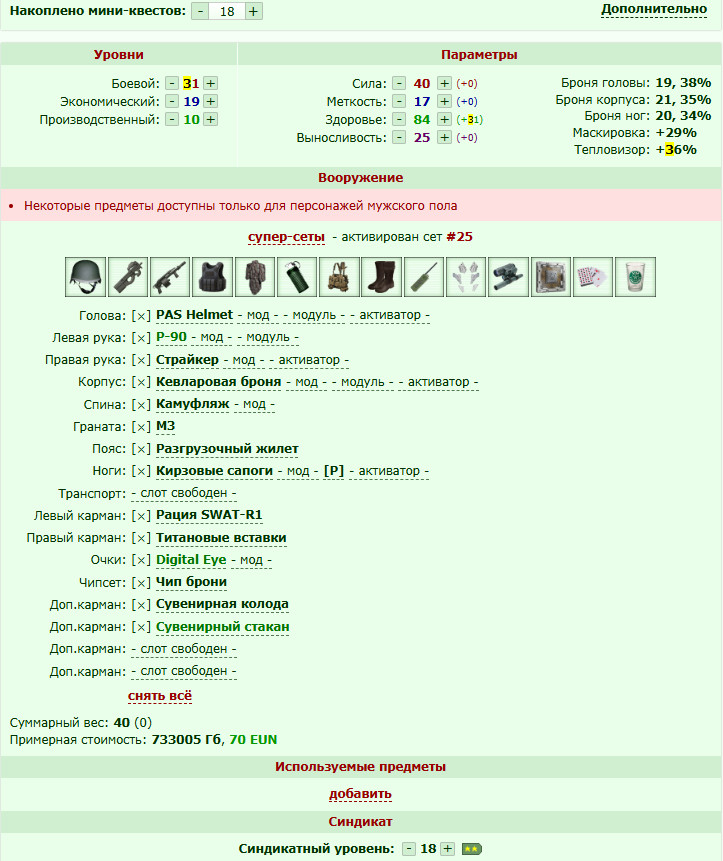This screenshot has height=861, width=723.
Task: Select the camouflage suit icon
Action: 255,277
